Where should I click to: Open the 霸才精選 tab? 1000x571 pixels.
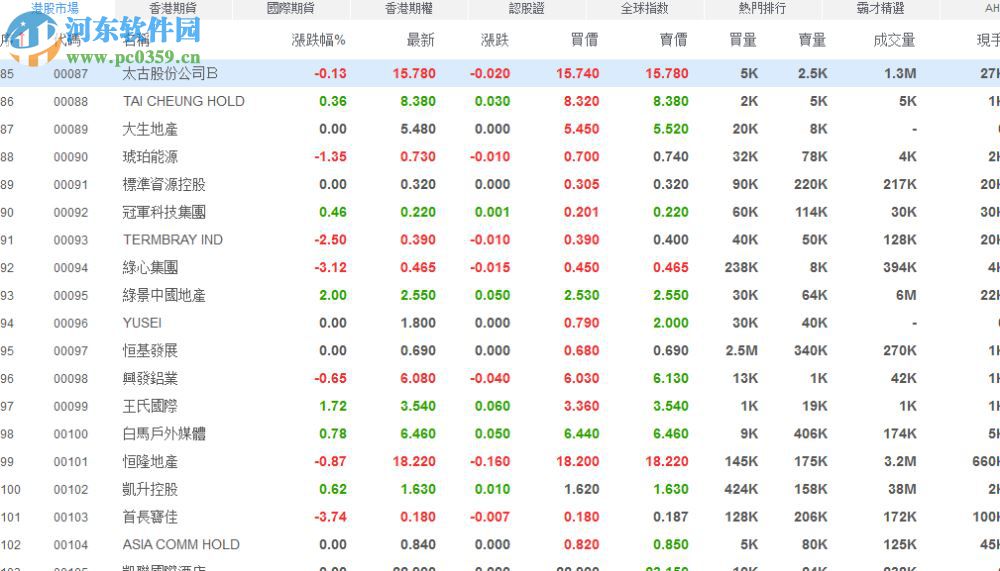[880, 8]
